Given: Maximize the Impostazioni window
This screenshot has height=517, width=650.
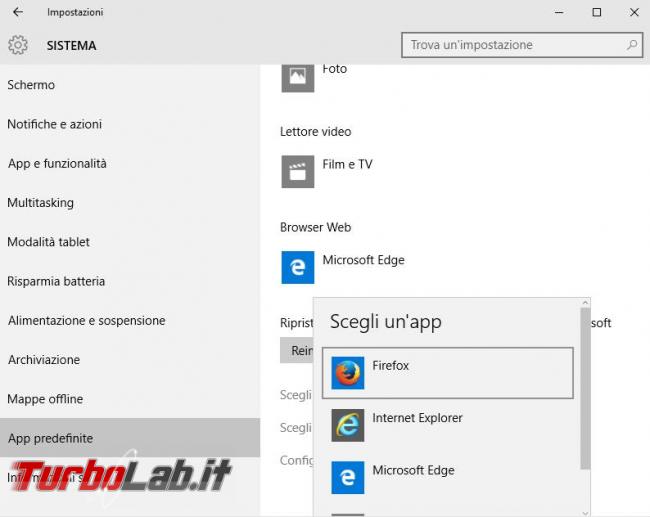Looking at the screenshot, I should tap(597, 12).
